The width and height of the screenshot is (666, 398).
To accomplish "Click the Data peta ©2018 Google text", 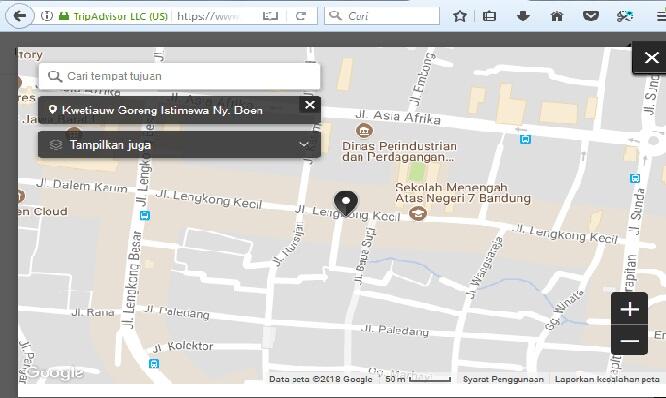I will (321, 379).
